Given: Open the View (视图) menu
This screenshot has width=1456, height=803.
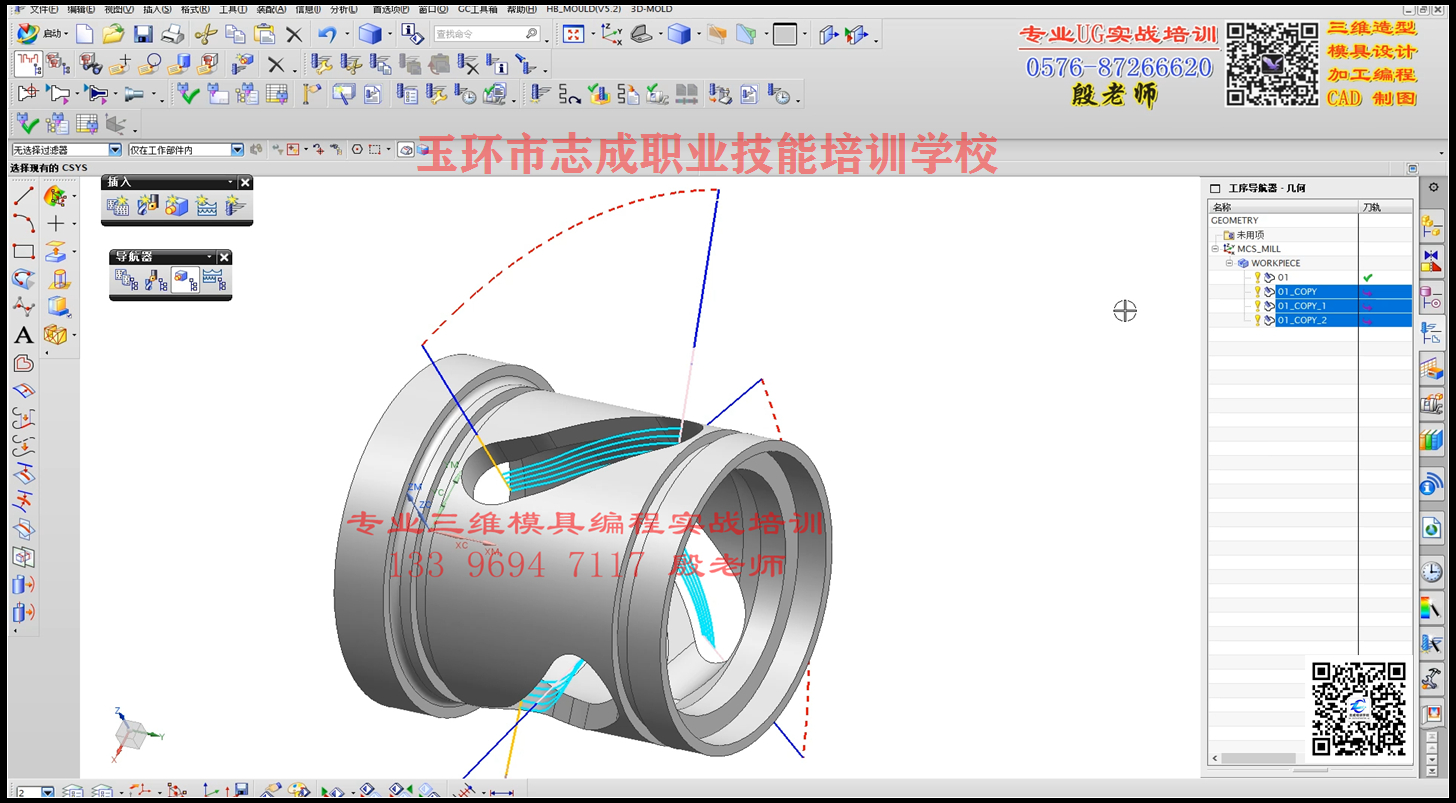Looking at the screenshot, I should pos(118,9).
